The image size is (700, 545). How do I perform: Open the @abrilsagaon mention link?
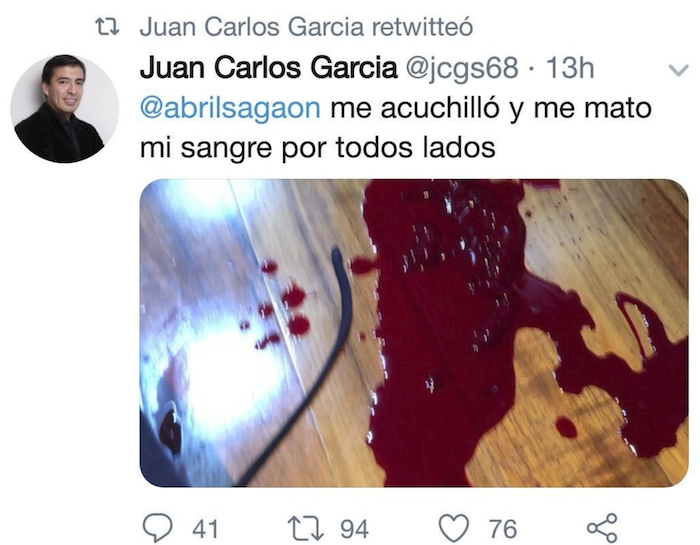230,108
